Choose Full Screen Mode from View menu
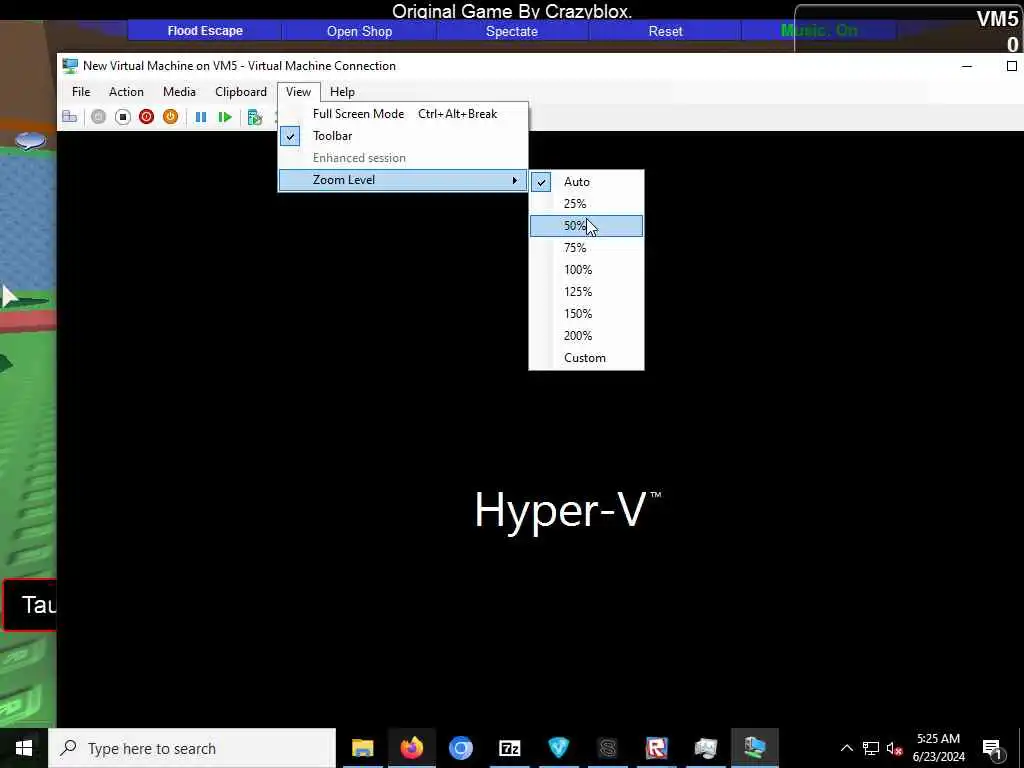 (403, 114)
